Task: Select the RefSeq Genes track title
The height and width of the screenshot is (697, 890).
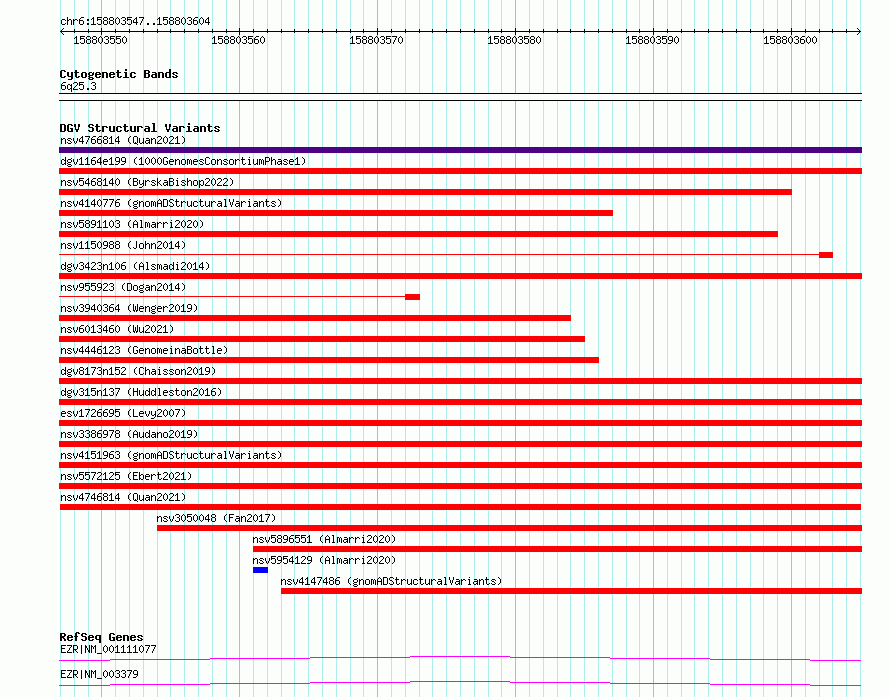Action: click(102, 637)
